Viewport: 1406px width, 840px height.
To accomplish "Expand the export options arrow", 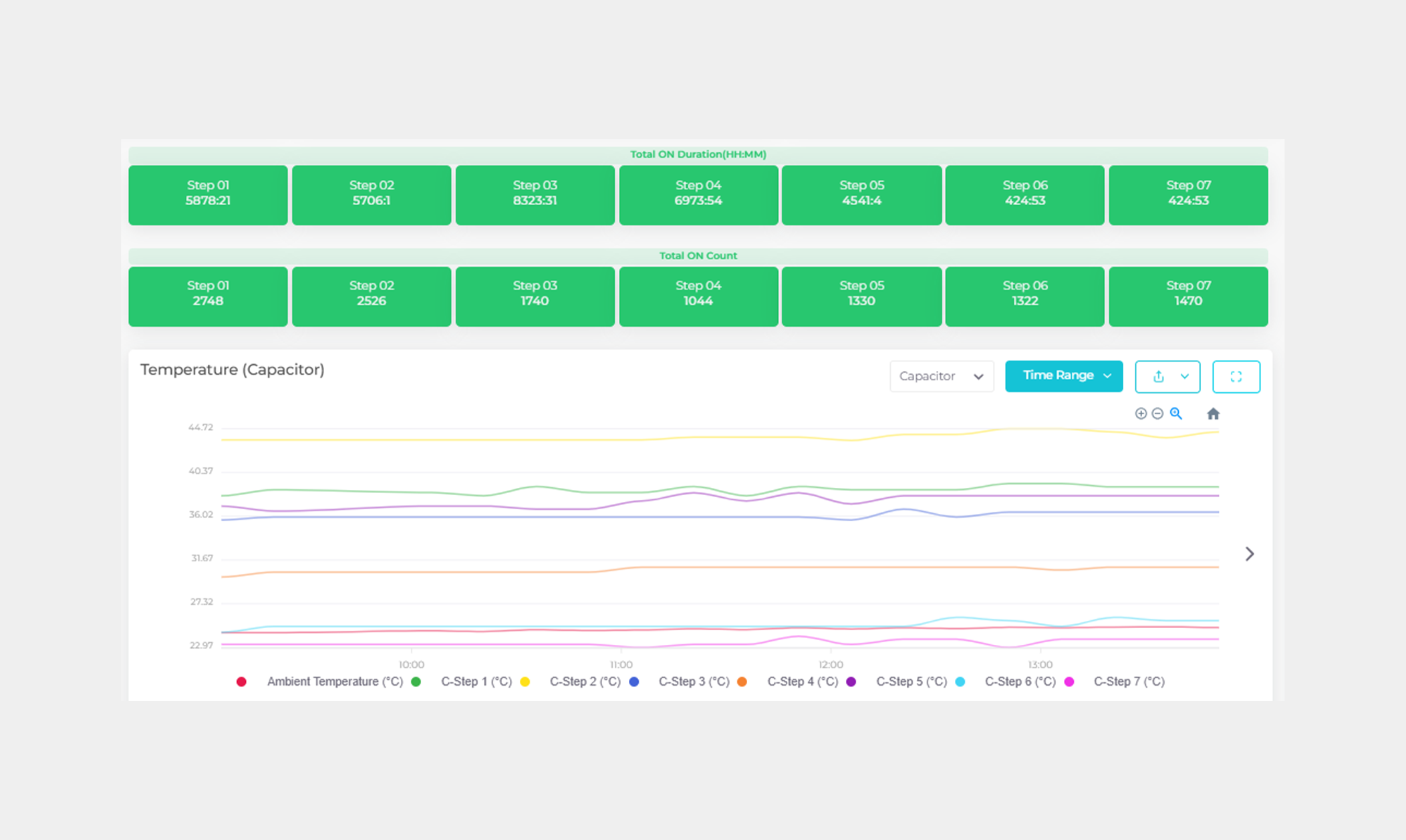I will [1185, 376].
